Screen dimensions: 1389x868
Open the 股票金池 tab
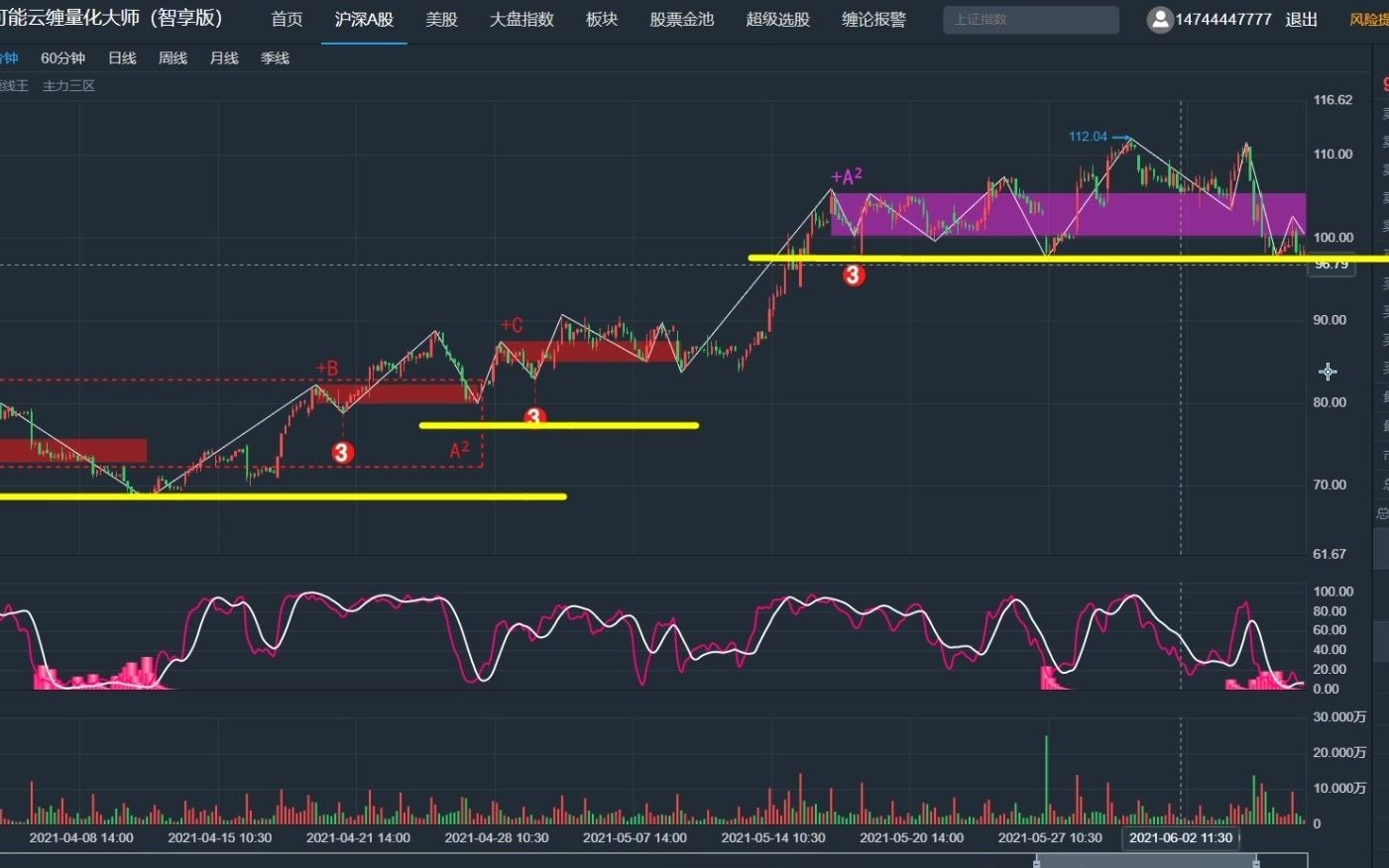[682, 20]
